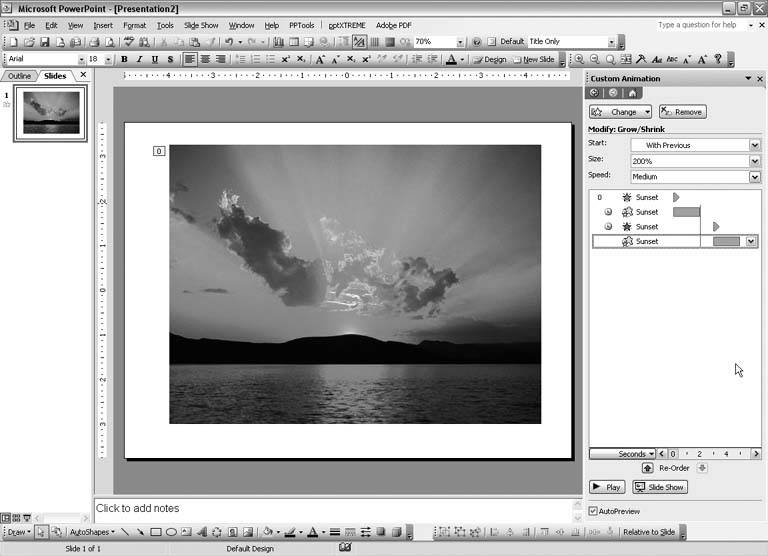Click the Italic formatting button
Screen dimensions: 768x556
pos(139,60)
